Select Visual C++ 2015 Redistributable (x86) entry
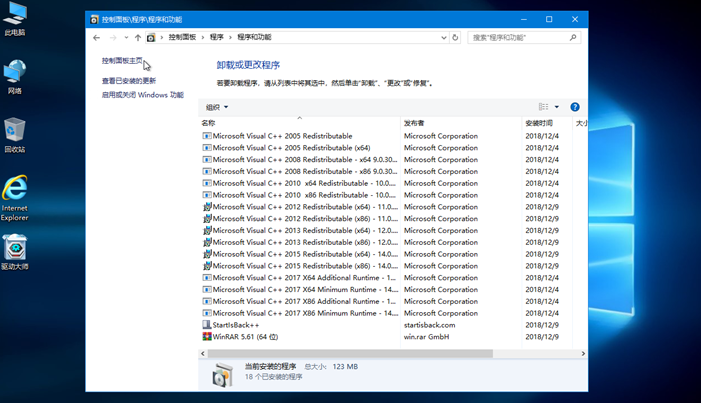 coord(305,266)
